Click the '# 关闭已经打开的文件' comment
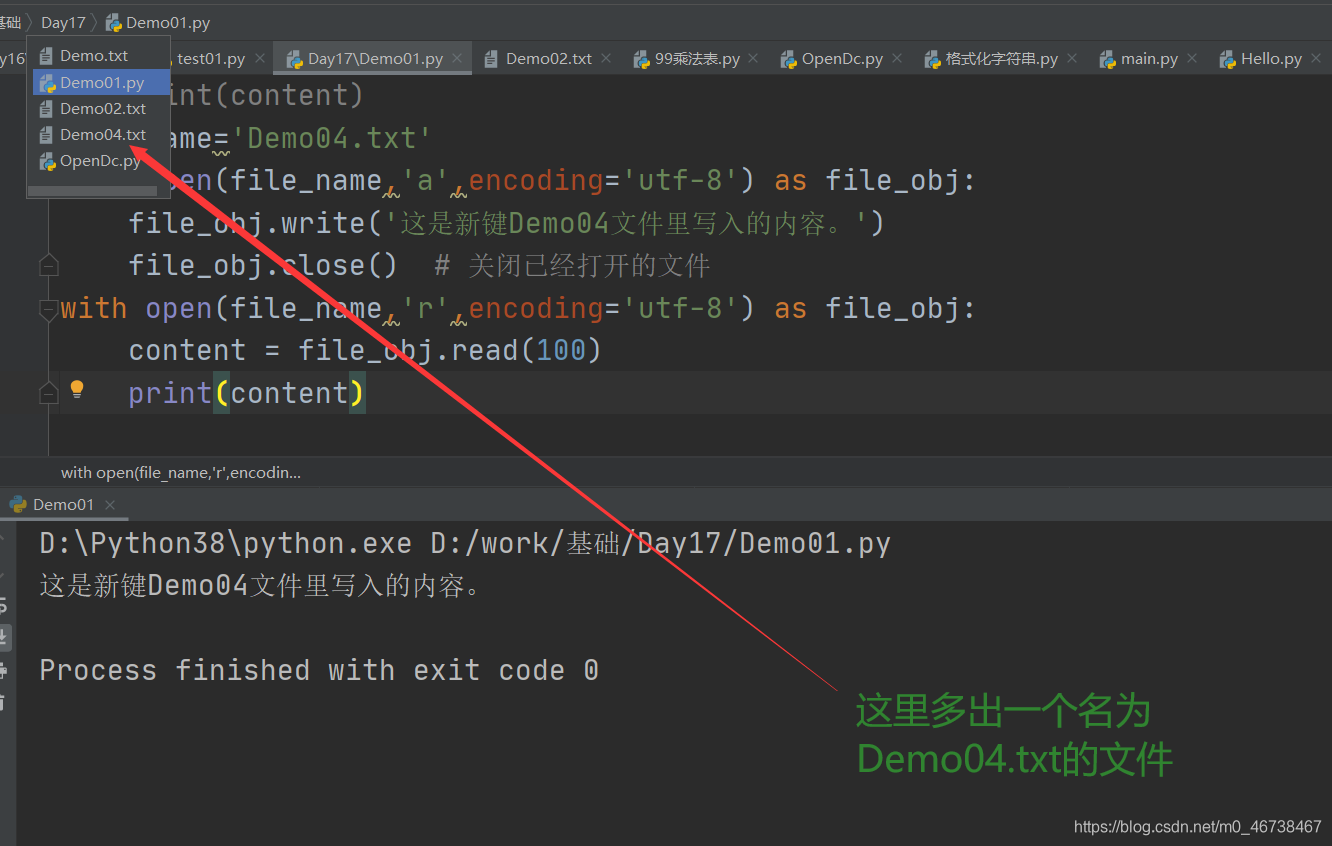Image resolution: width=1332 pixels, height=846 pixels. (x=572, y=266)
